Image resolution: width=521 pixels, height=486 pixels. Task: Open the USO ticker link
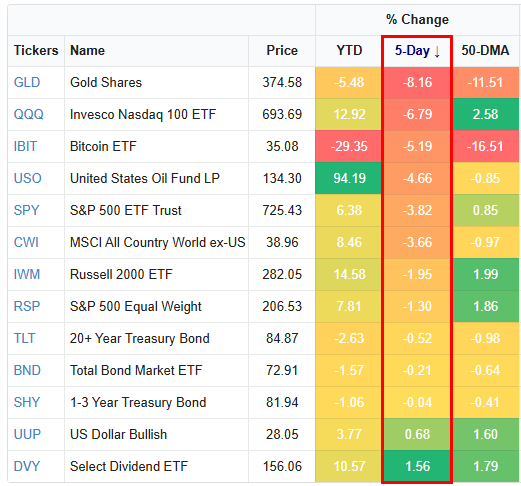point(27,178)
